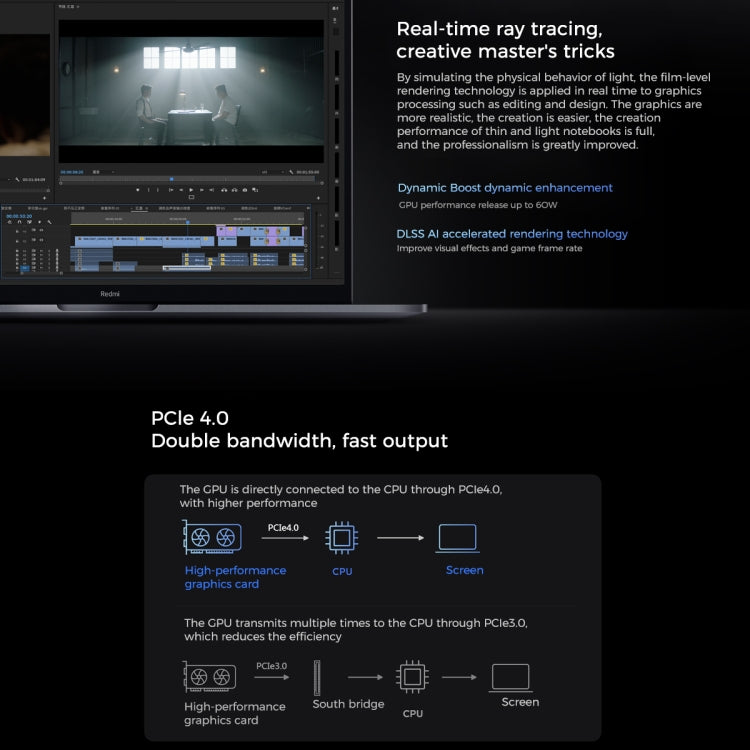Click the blue High-performance graphics card label
This screenshot has width=750, height=750.
point(235,577)
